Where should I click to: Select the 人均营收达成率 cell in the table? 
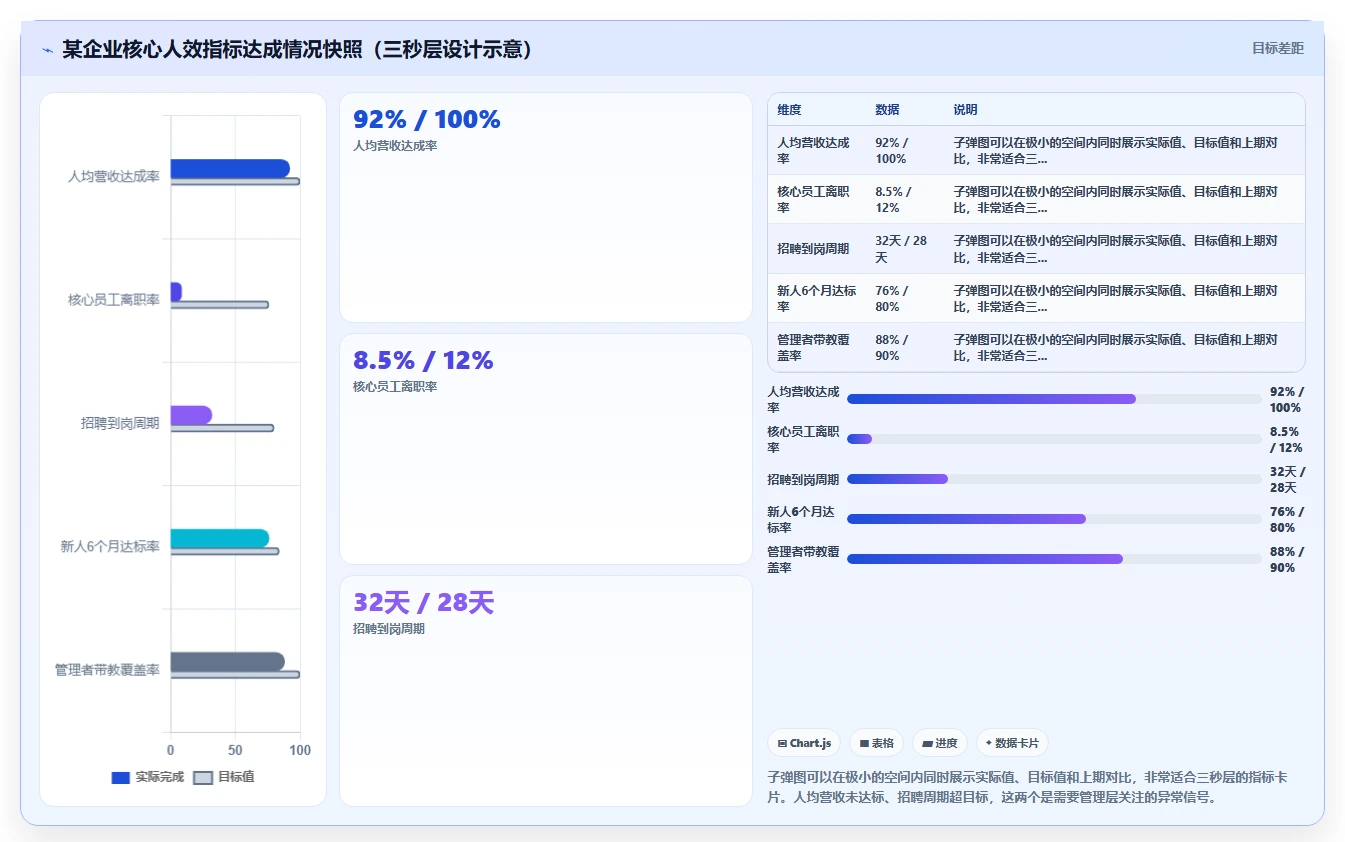tap(816, 151)
